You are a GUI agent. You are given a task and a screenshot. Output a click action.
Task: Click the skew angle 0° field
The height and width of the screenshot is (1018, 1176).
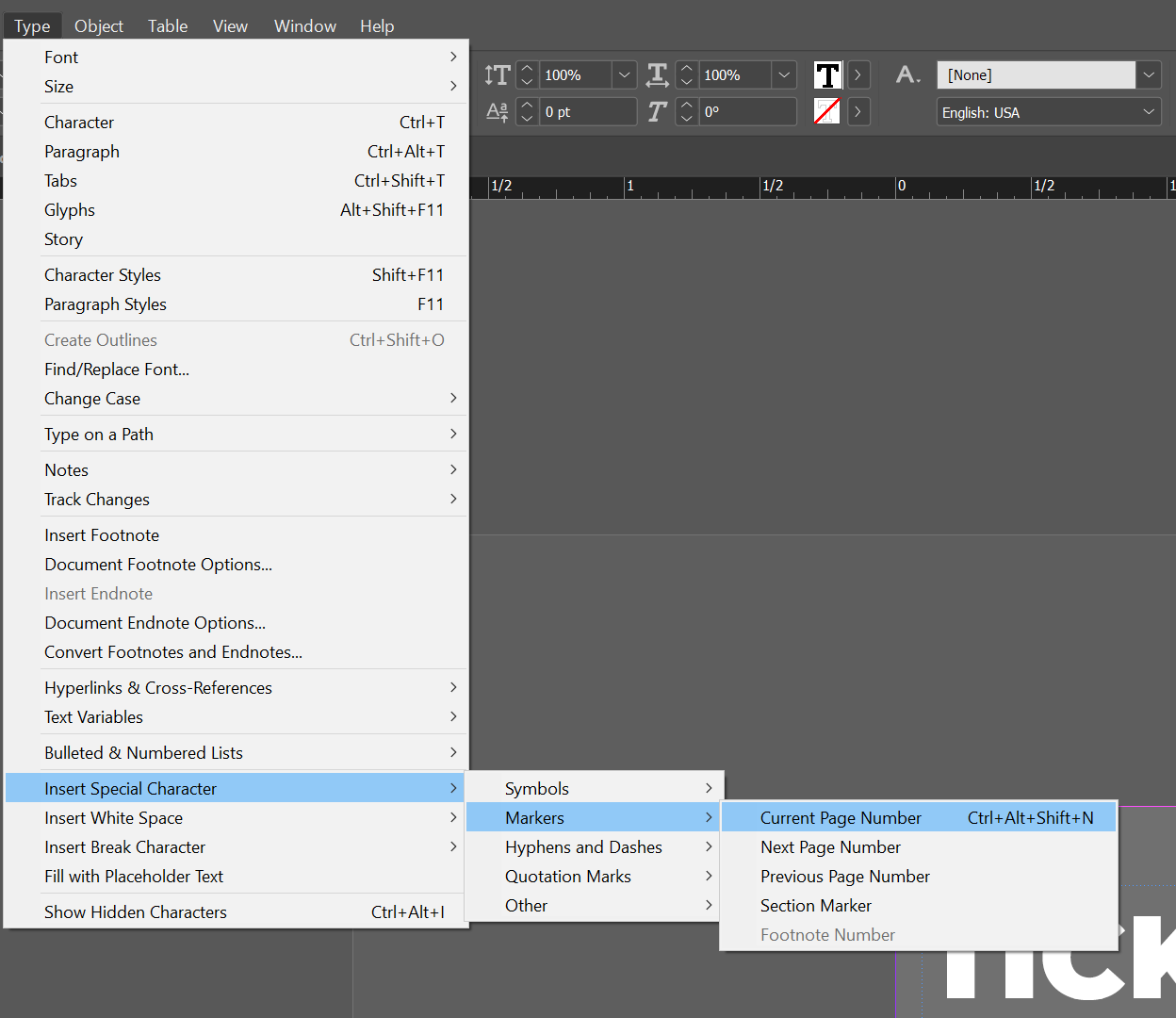pyautogui.click(x=748, y=111)
